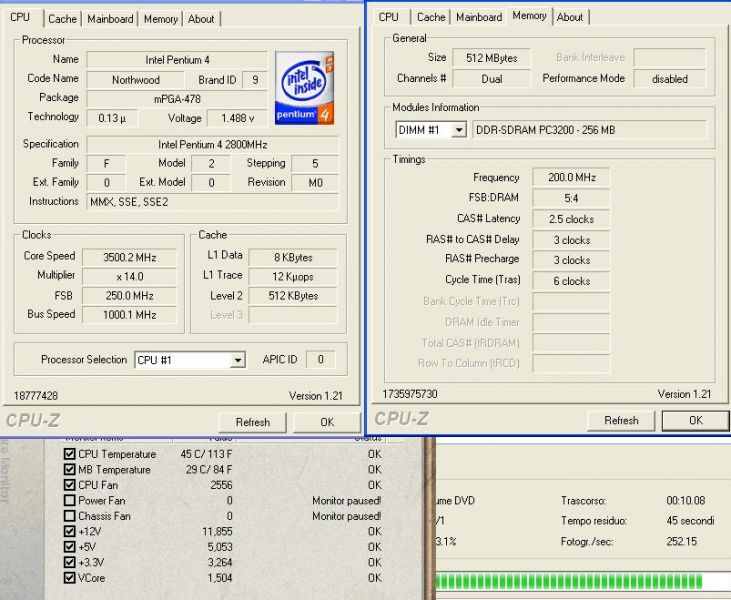Screen dimensions: 731x600
Task: Click the 512 MBytes memory size field
Action: (491, 58)
